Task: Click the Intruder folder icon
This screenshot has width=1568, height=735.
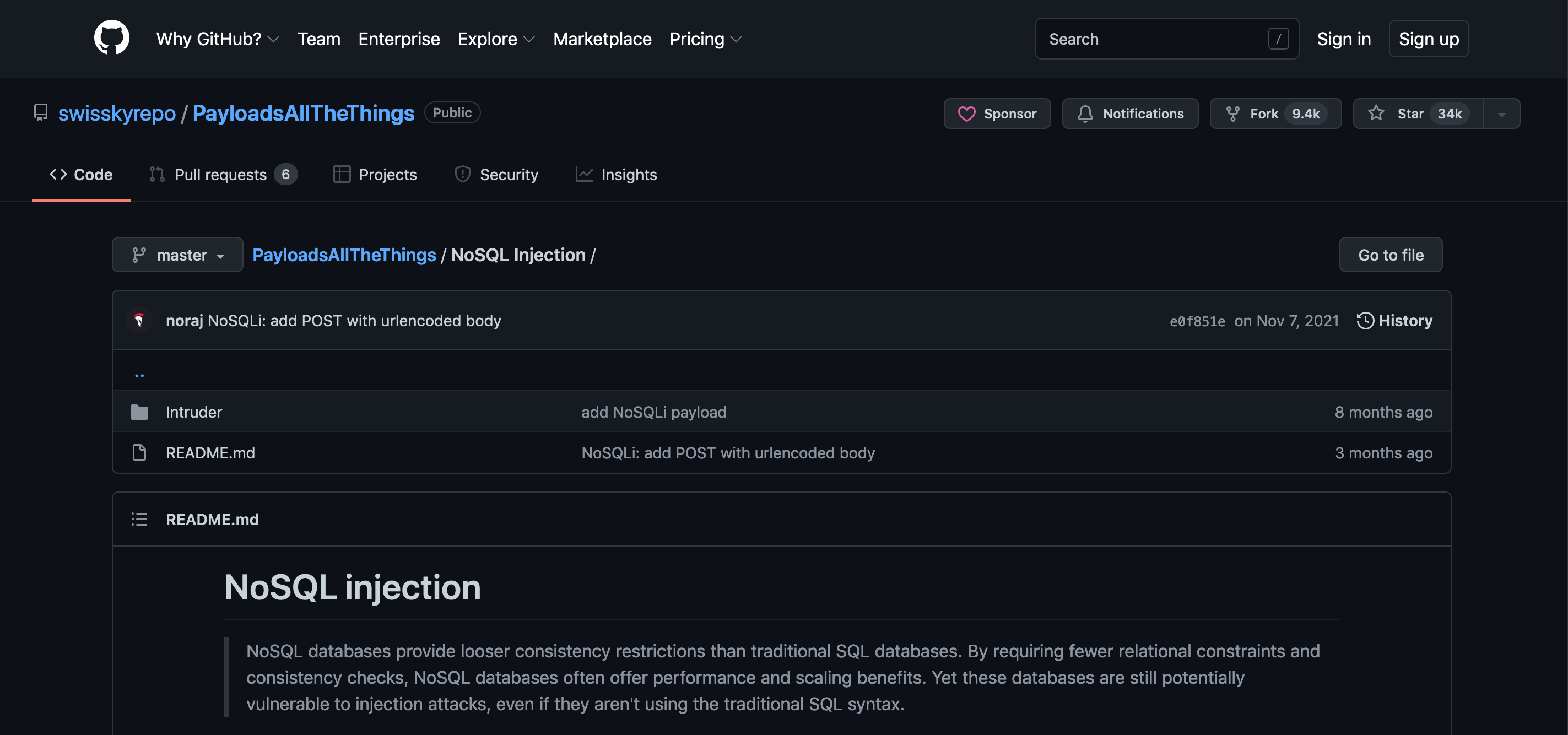Action: (x=139, y=412)
